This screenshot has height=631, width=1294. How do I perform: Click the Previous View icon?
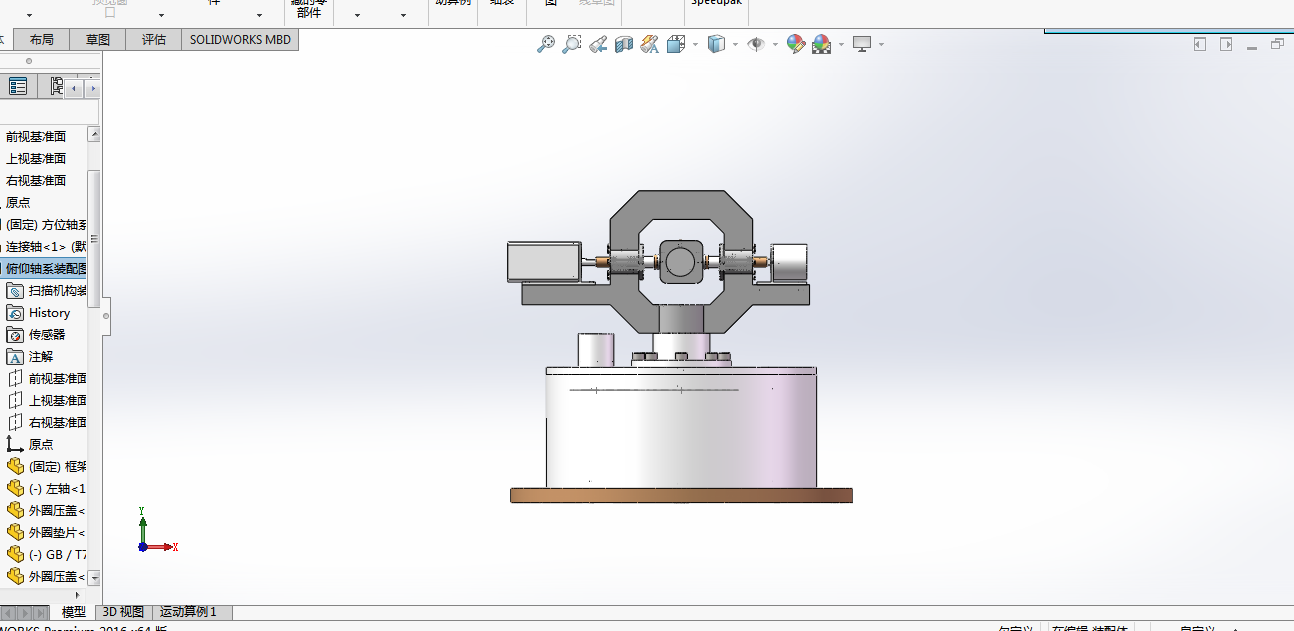(598, 44)
